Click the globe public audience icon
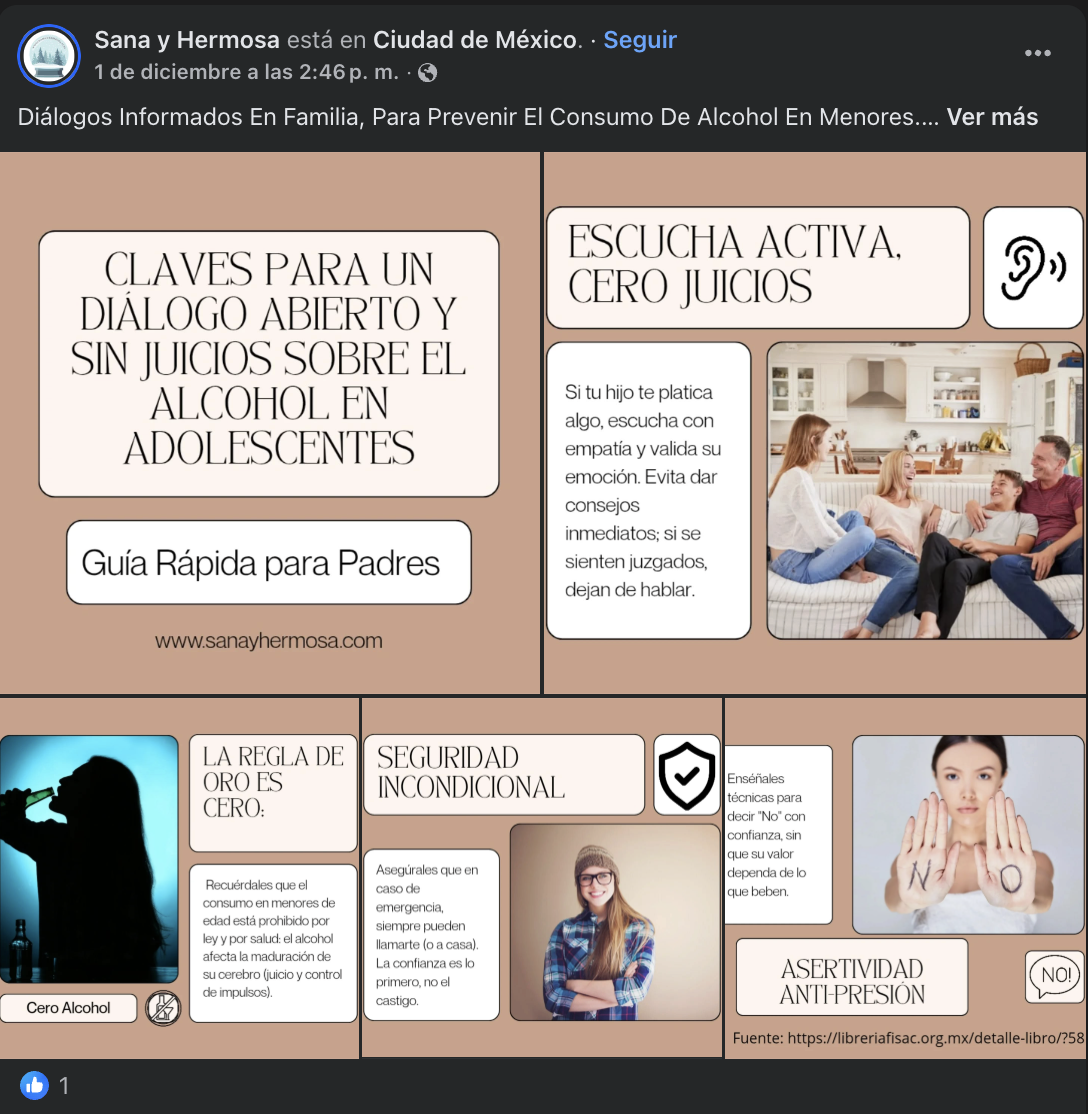Image resolution: width=1088 pixels, height=1114 pixels. [427, 73]
